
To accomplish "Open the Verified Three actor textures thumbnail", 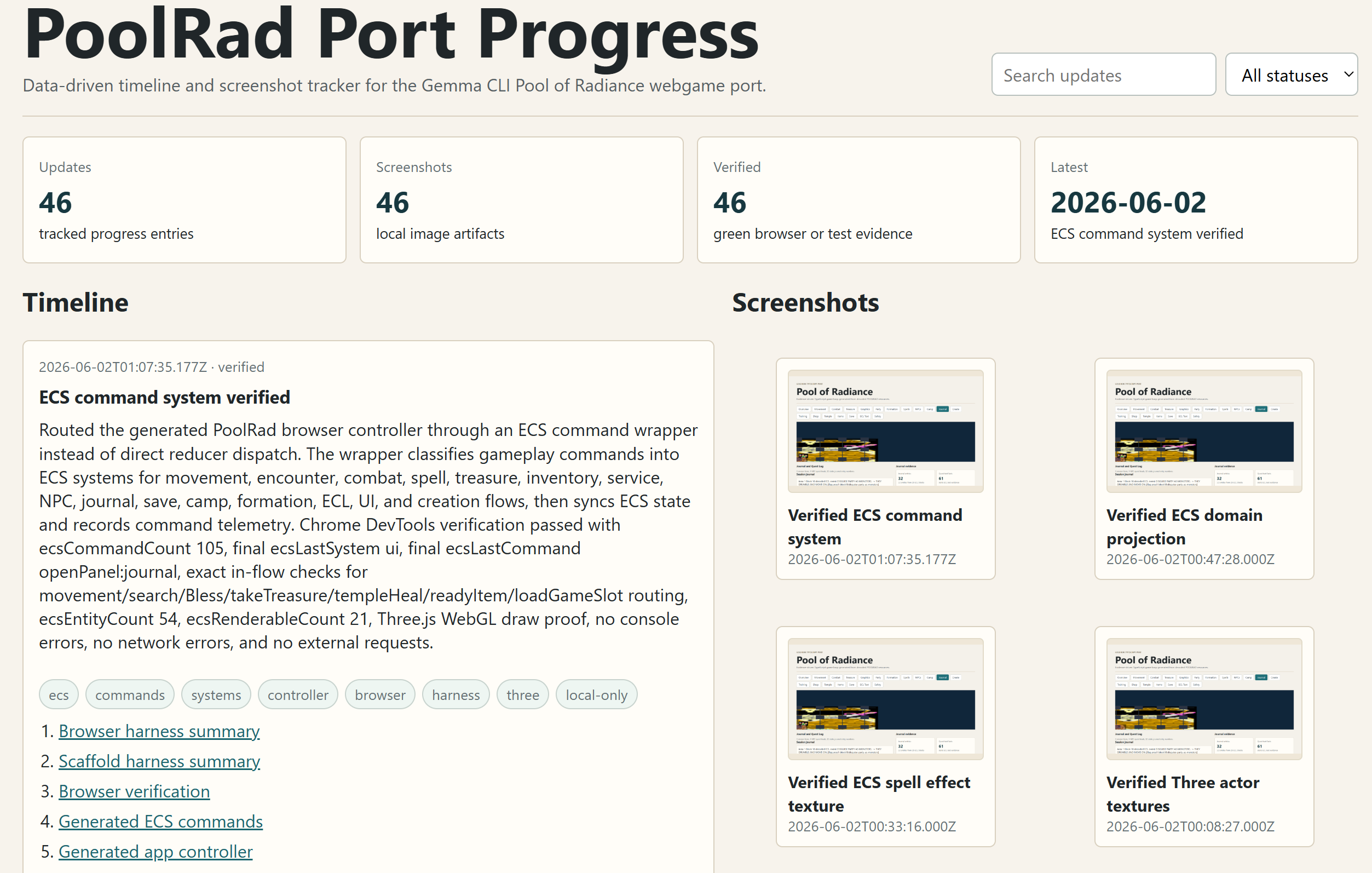I will [1204, 699].
